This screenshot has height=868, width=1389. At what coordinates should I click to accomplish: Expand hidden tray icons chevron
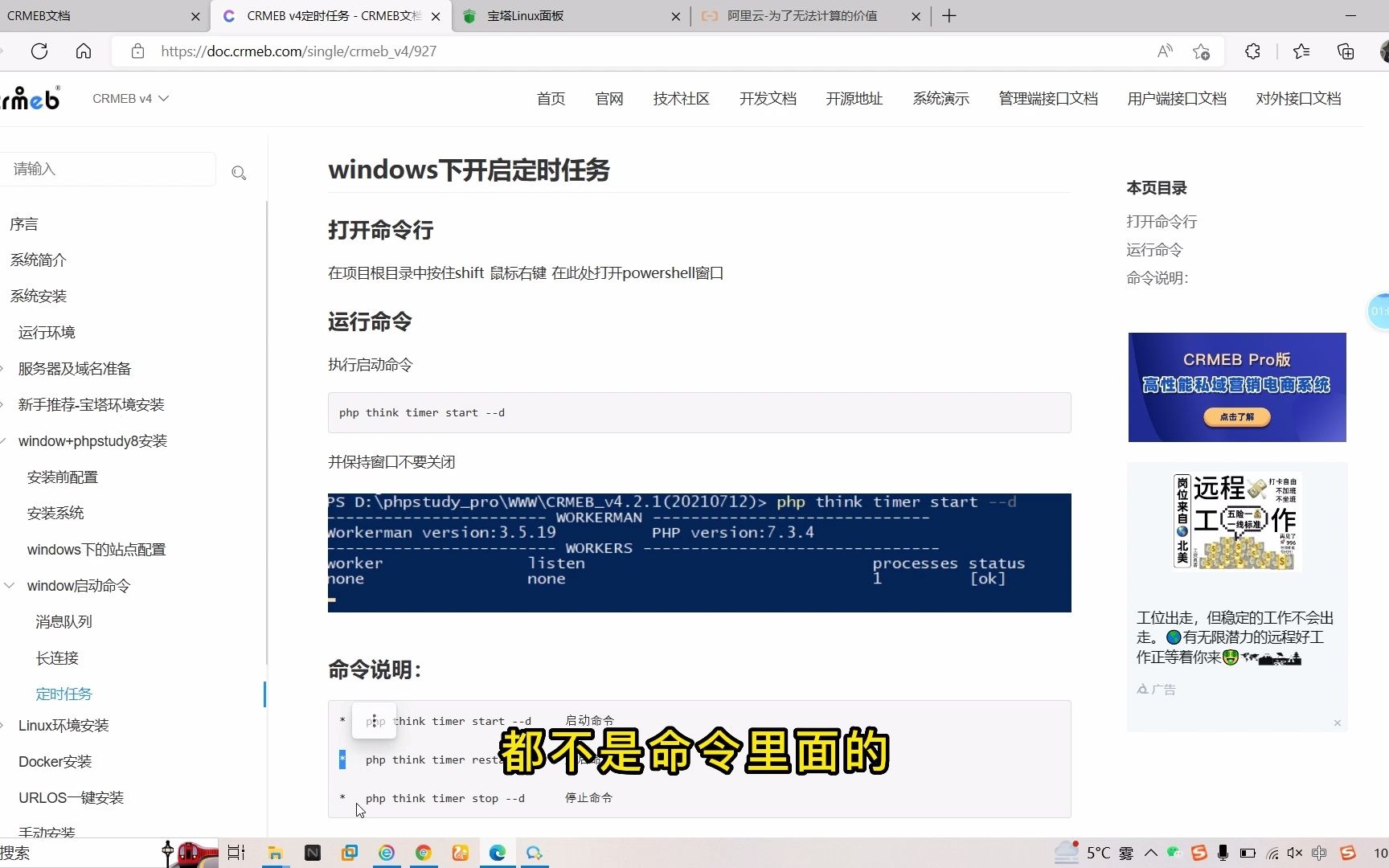click(x=1151, y=853)
